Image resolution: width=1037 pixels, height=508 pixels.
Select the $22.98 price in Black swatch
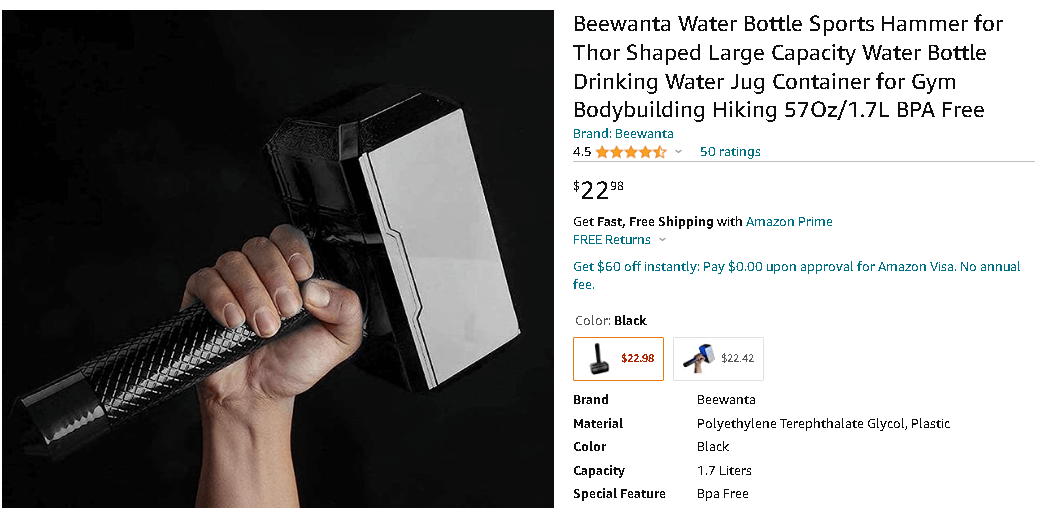click(637, 358)
